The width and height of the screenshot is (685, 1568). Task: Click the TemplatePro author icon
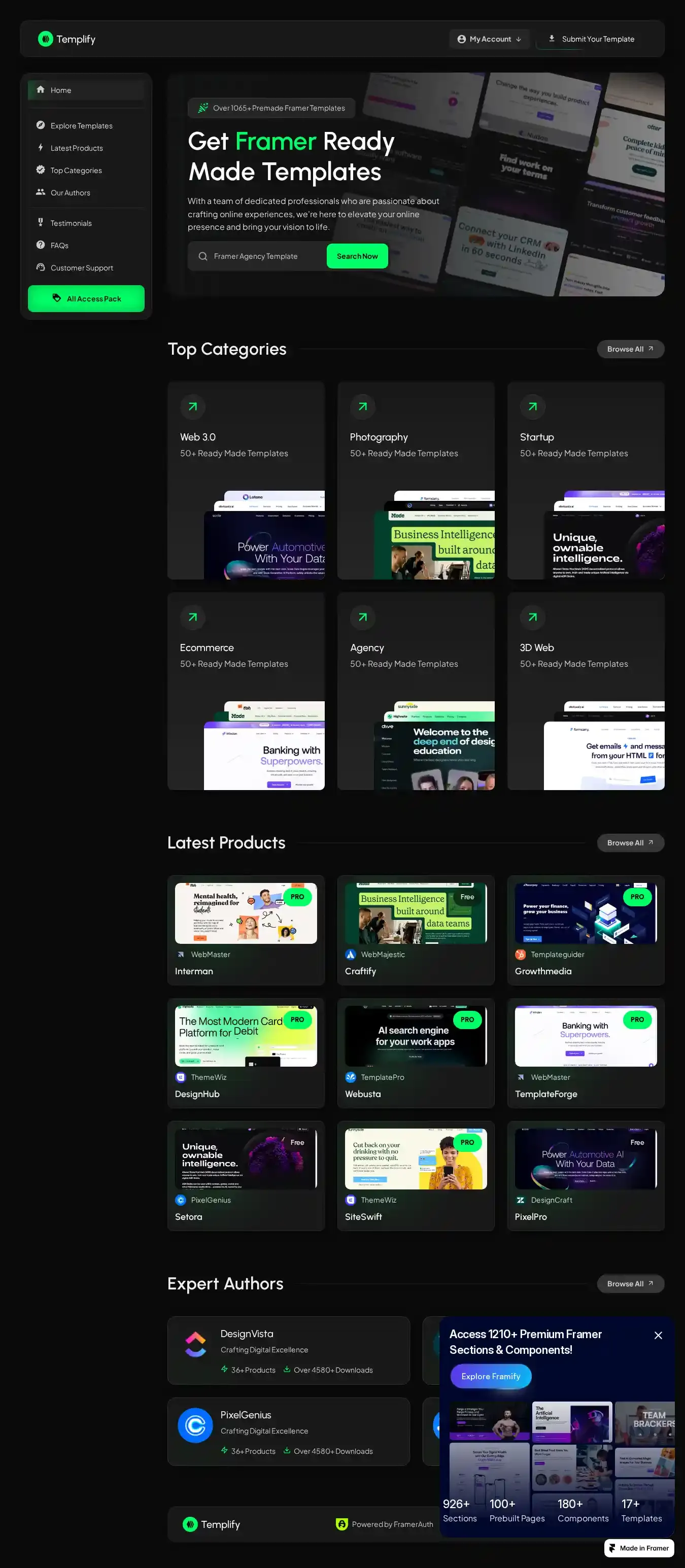tap(350, 1077)
